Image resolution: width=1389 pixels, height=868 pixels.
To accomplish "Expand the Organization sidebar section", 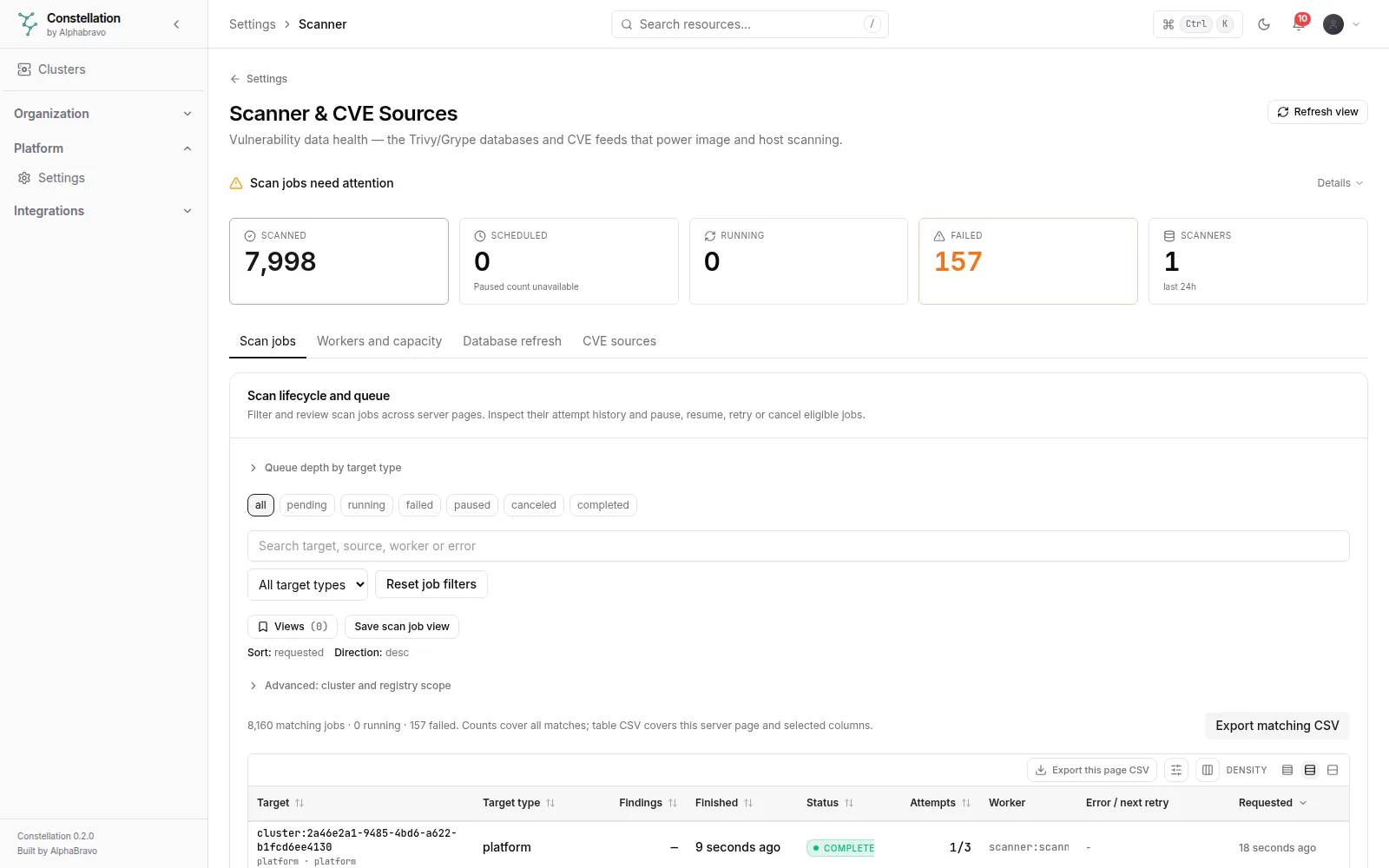I will click(x=103, y=114).
